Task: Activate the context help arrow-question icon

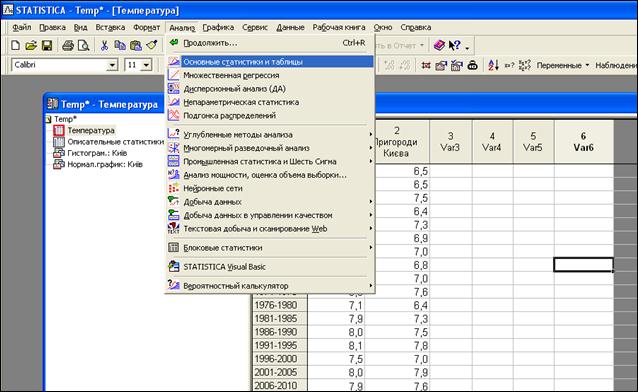Action: click(x=454, y=45)
